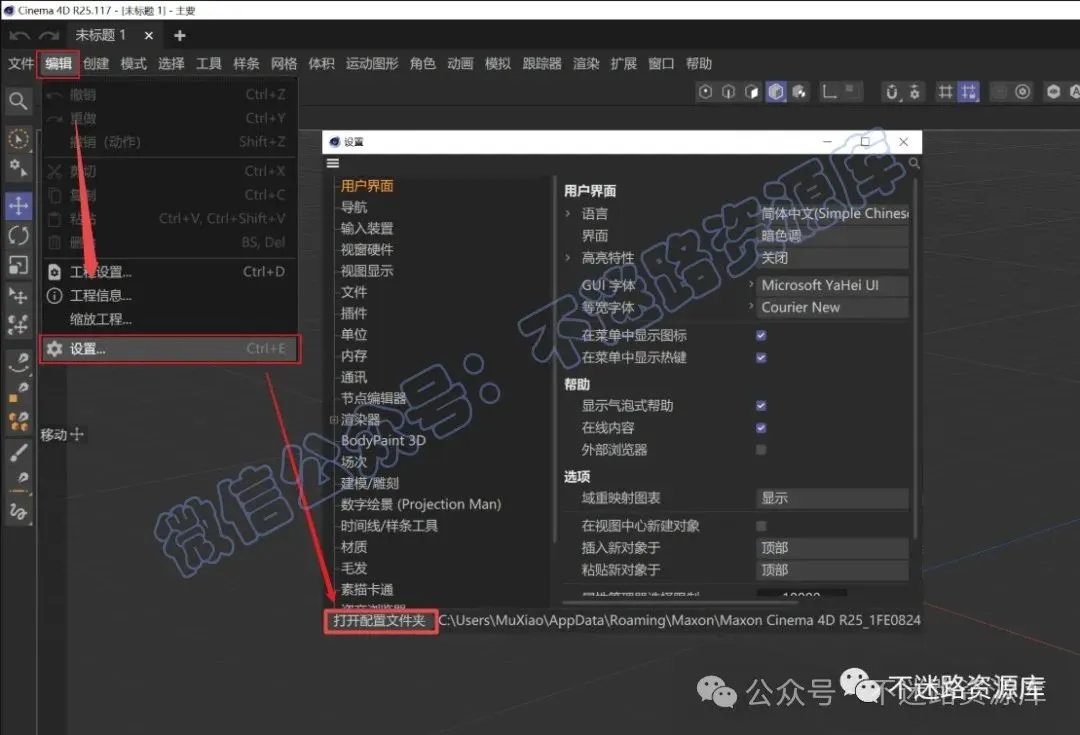
Task: Open 插入新对象于 dropdown
Action: pos(833,548)
